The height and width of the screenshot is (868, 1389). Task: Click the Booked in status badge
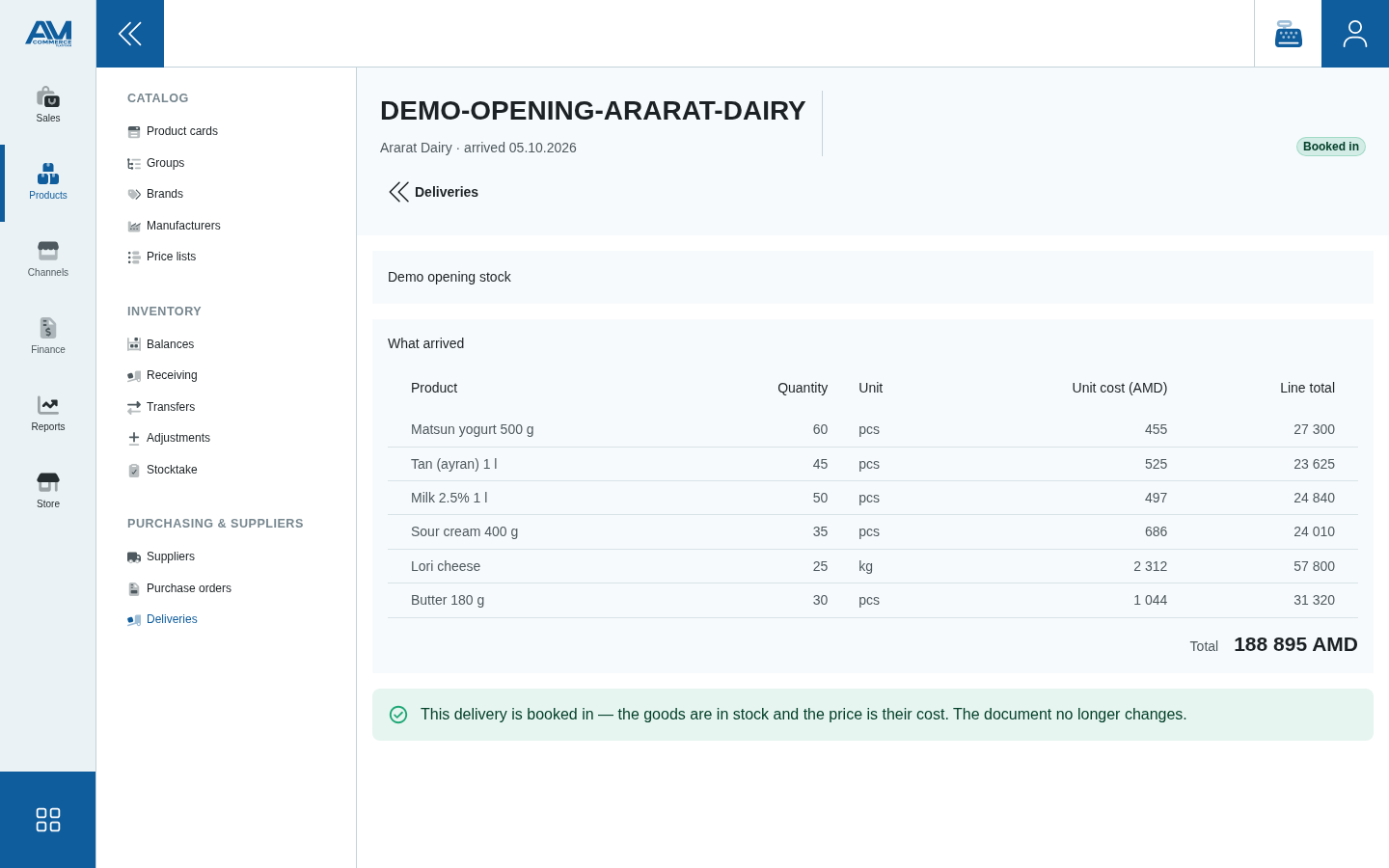click(1331, 147)
